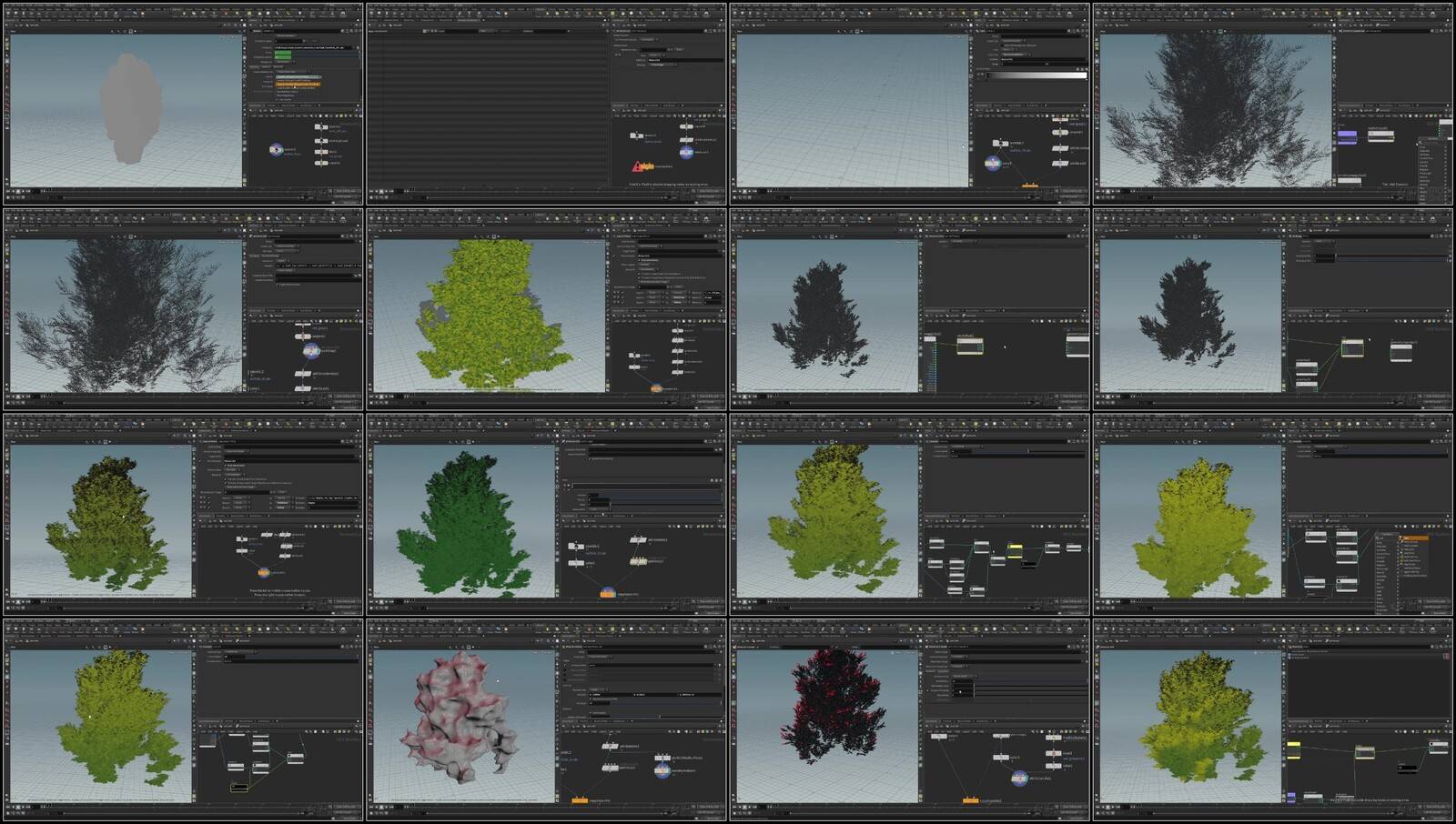Click the orange node under the dark green tree network
1456x824 pixels.
[x=607, y=593]
